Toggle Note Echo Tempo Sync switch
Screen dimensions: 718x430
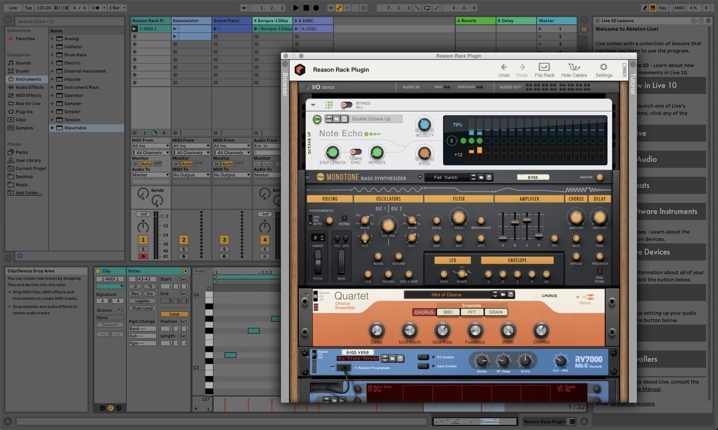(x=355, y=153)
